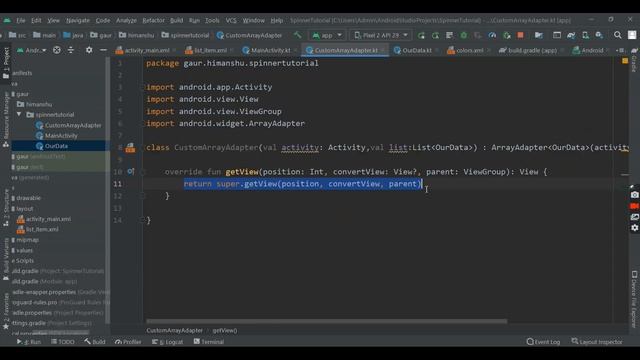Click the spinnertutorial breadcrumb in navigation bar
Image resolution: width=640 pixels, height=360 pixels.
click(185, 36)
